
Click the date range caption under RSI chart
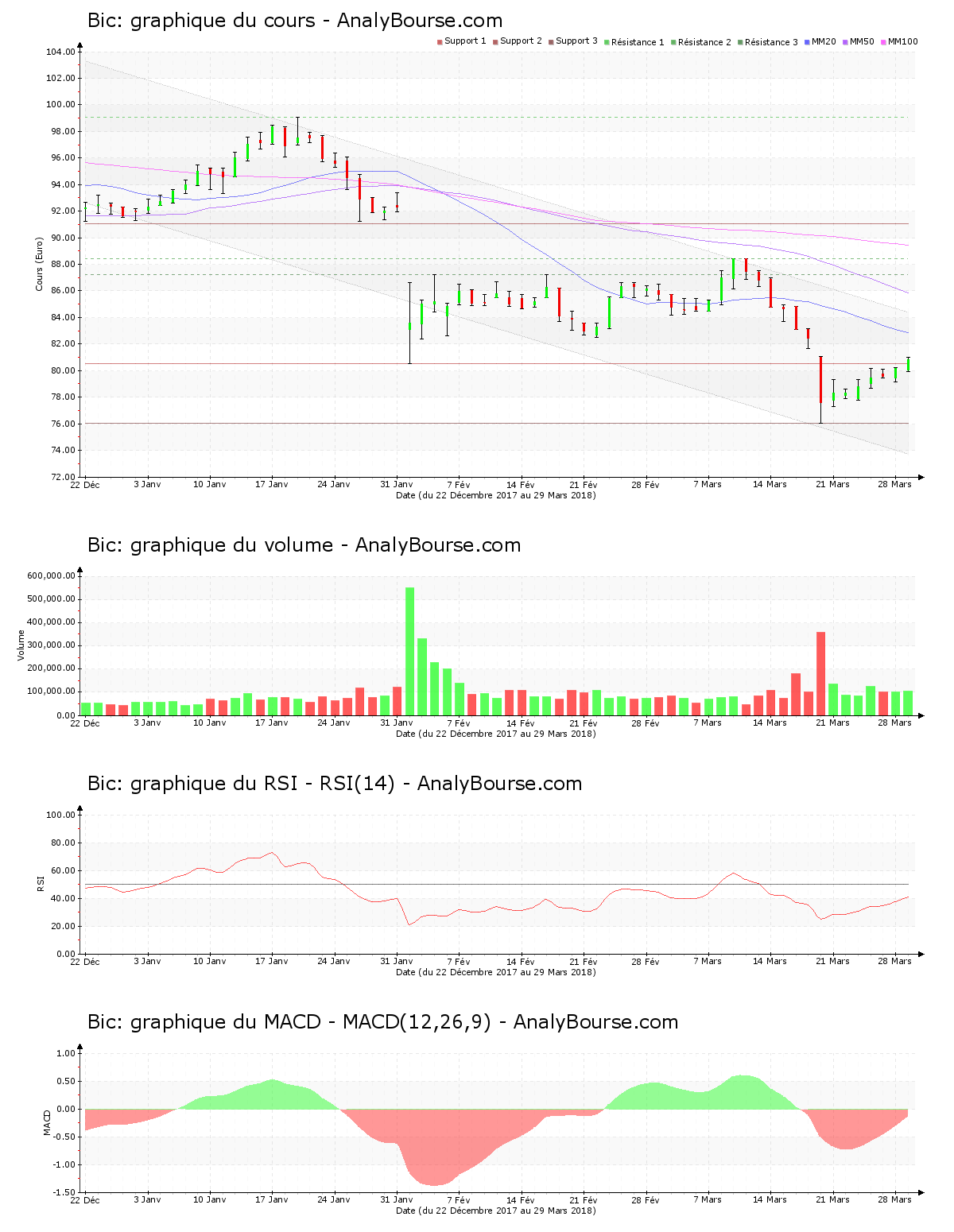(x=496, y=972)
